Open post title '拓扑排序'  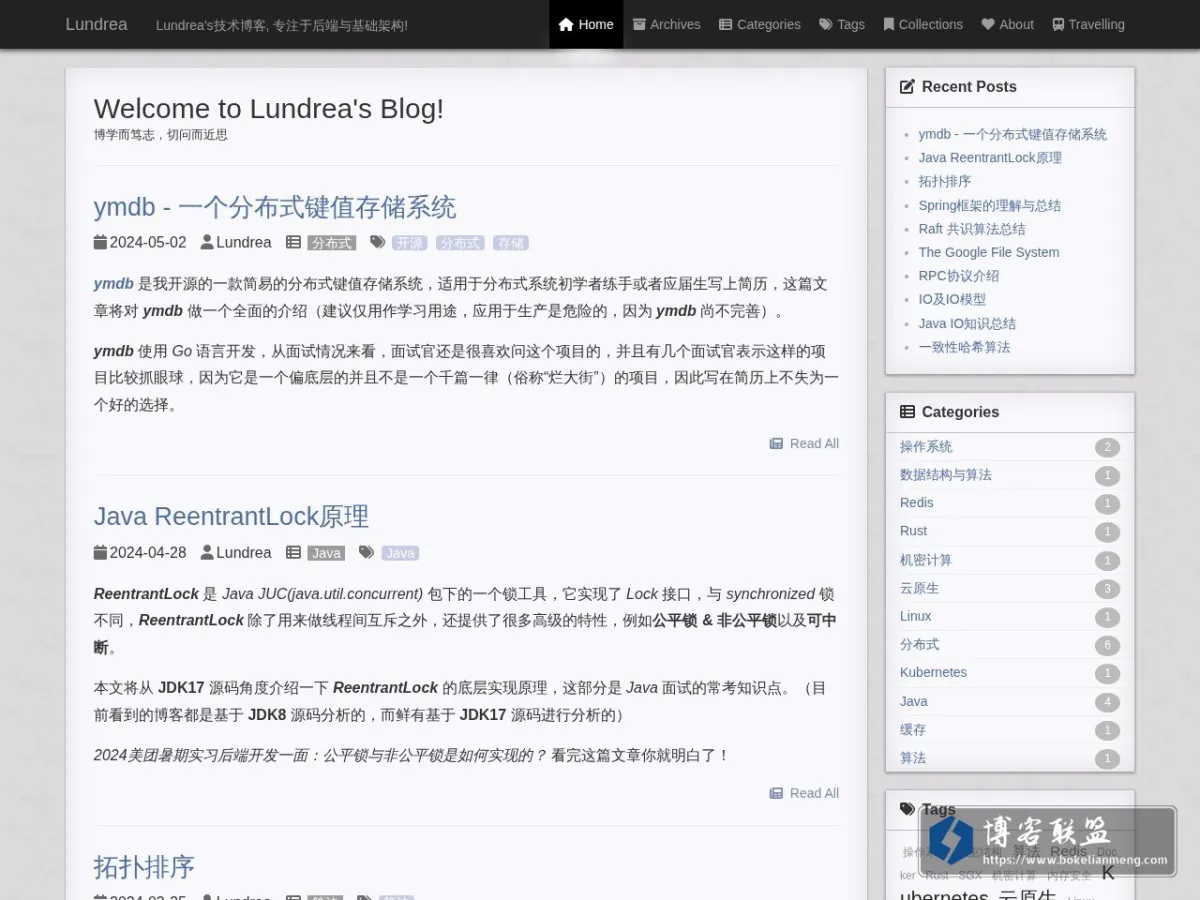click(144, 866)
